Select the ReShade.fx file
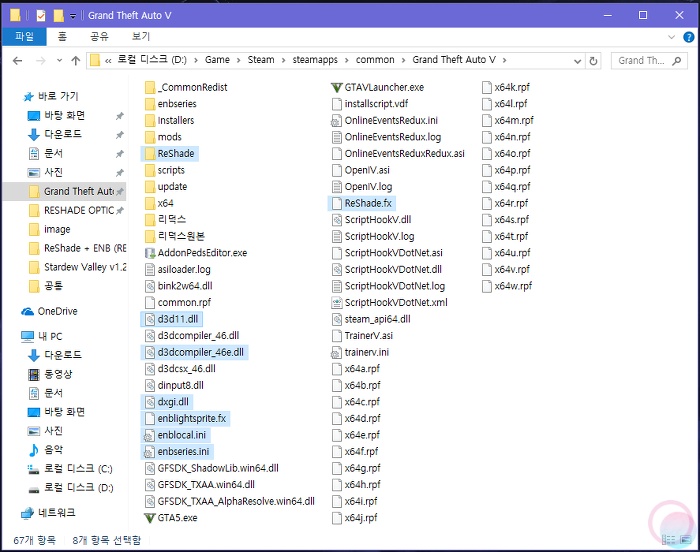 362,204
